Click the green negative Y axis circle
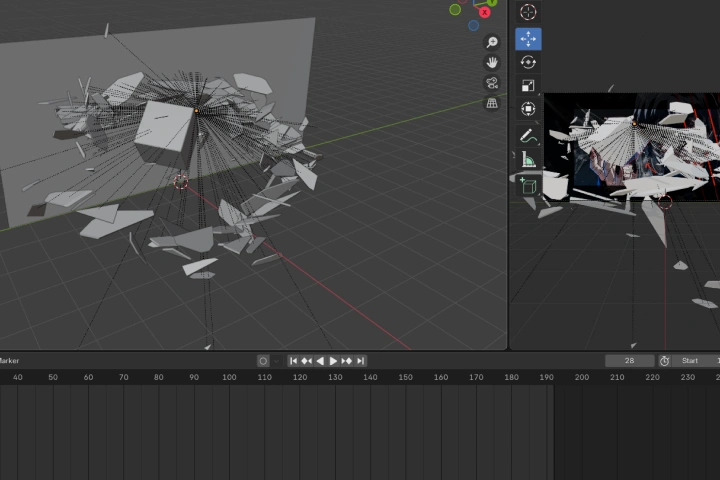Image resolution: width=720 pixels, height=480 pixels. 455,9
